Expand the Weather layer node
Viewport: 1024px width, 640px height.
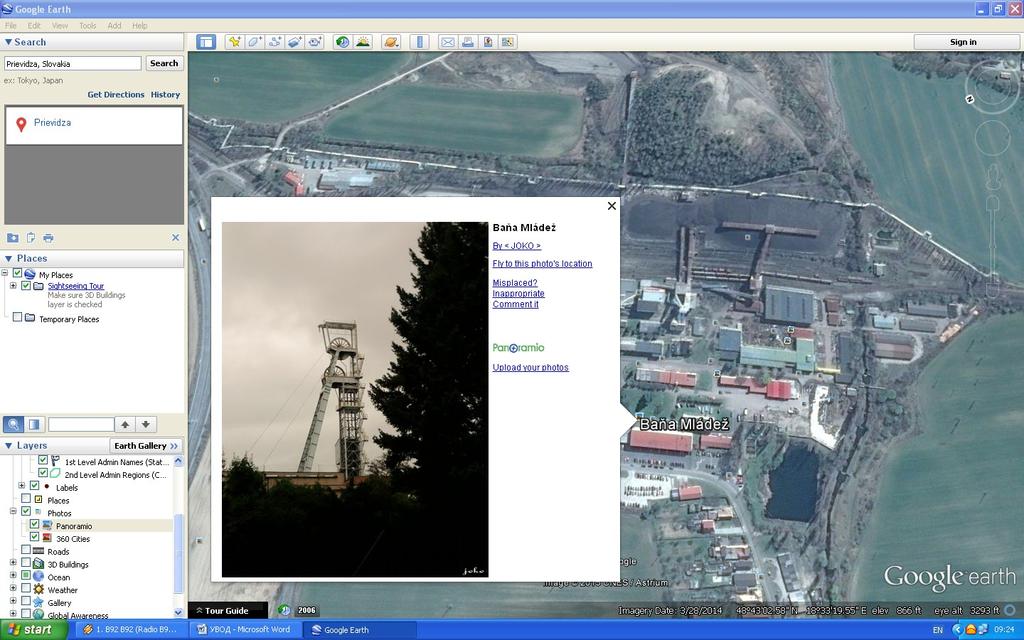click(x=13, y=589)
